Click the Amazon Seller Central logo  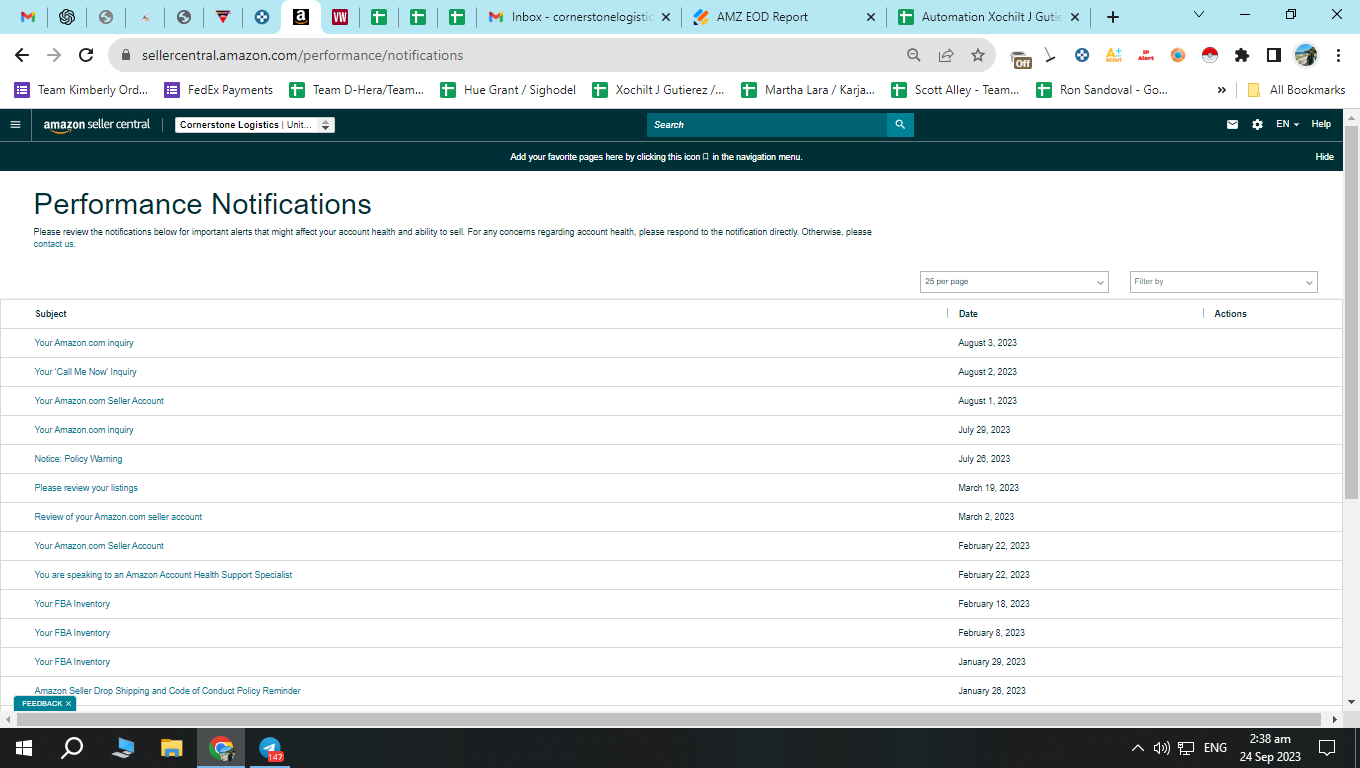click(96, 125)
